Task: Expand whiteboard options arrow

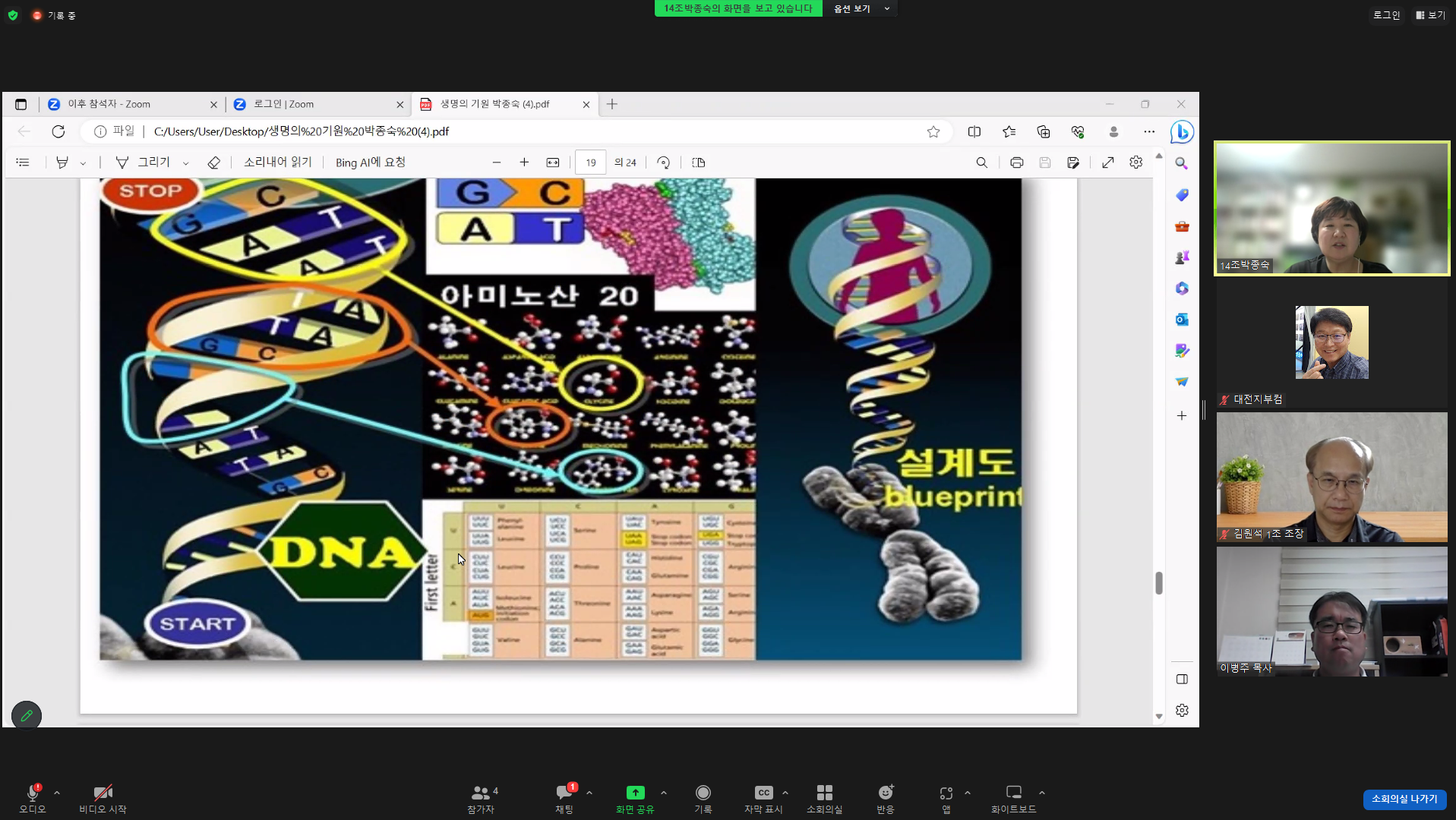Action: pyautogui.click(x=1042, y=793)
